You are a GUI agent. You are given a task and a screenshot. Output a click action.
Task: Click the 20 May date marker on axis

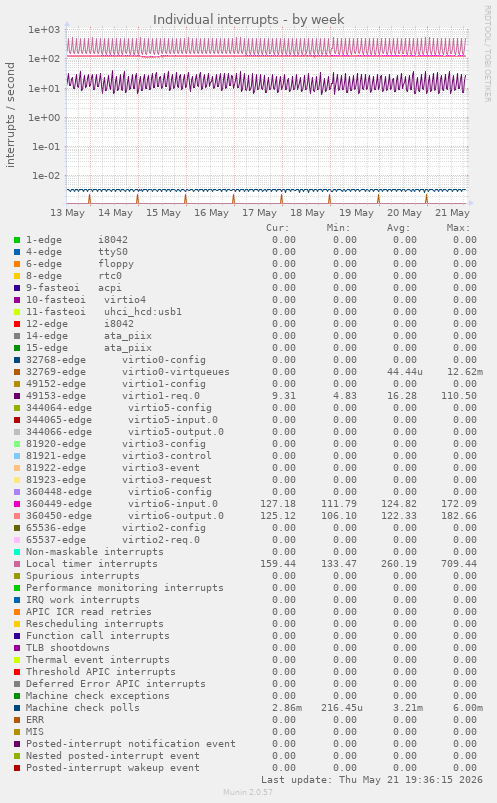click(x=404, y=213)
